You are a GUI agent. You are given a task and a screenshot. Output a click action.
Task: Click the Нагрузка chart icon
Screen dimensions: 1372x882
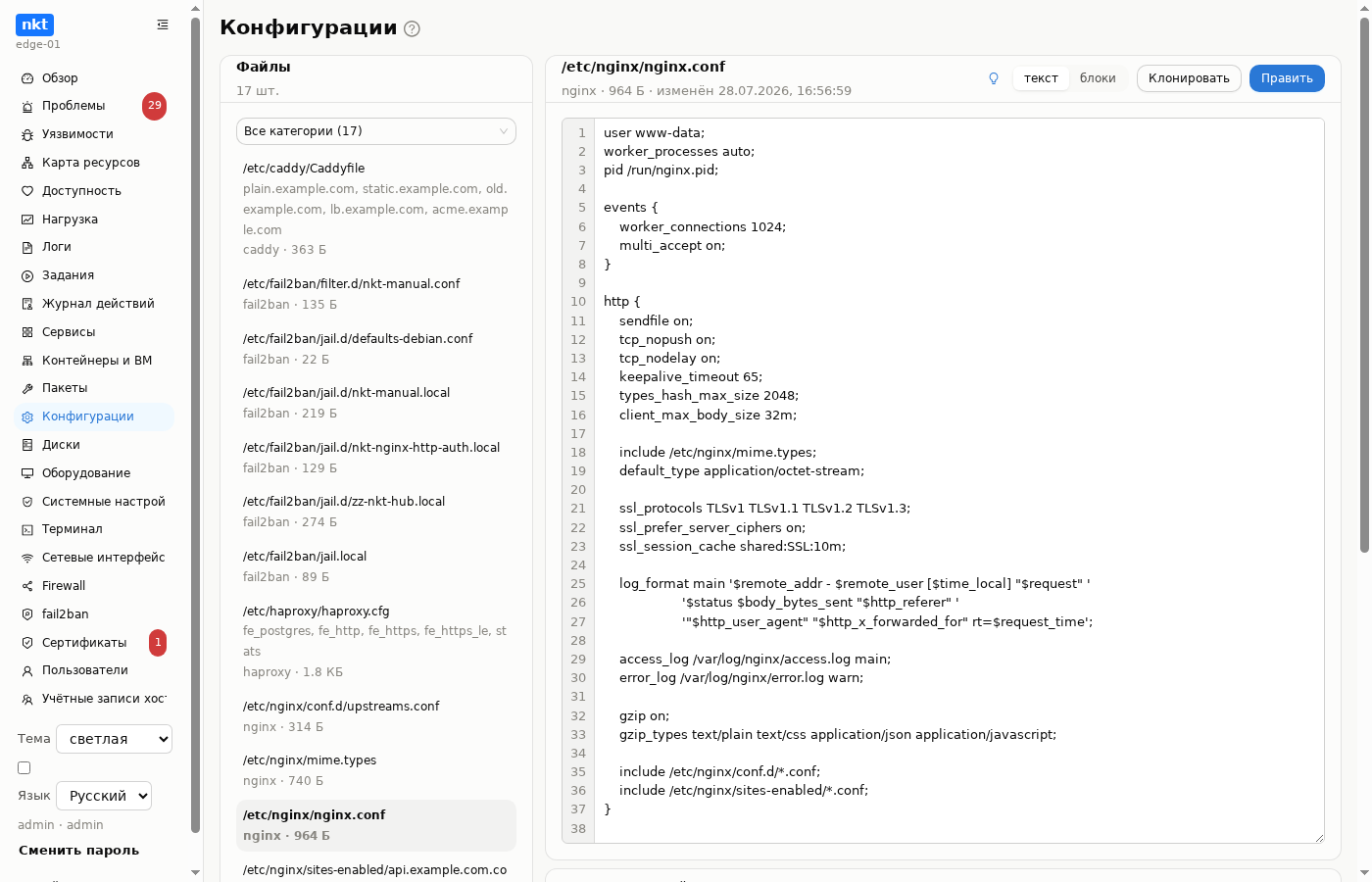27,220
